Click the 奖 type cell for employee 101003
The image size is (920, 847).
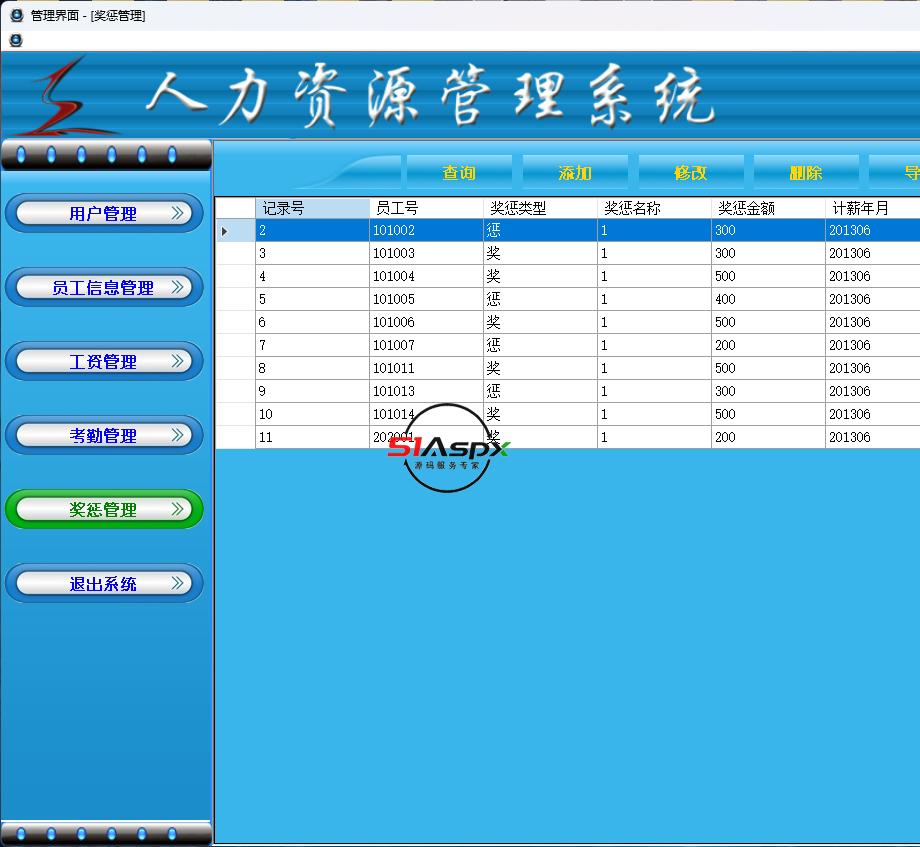[540, 253]
